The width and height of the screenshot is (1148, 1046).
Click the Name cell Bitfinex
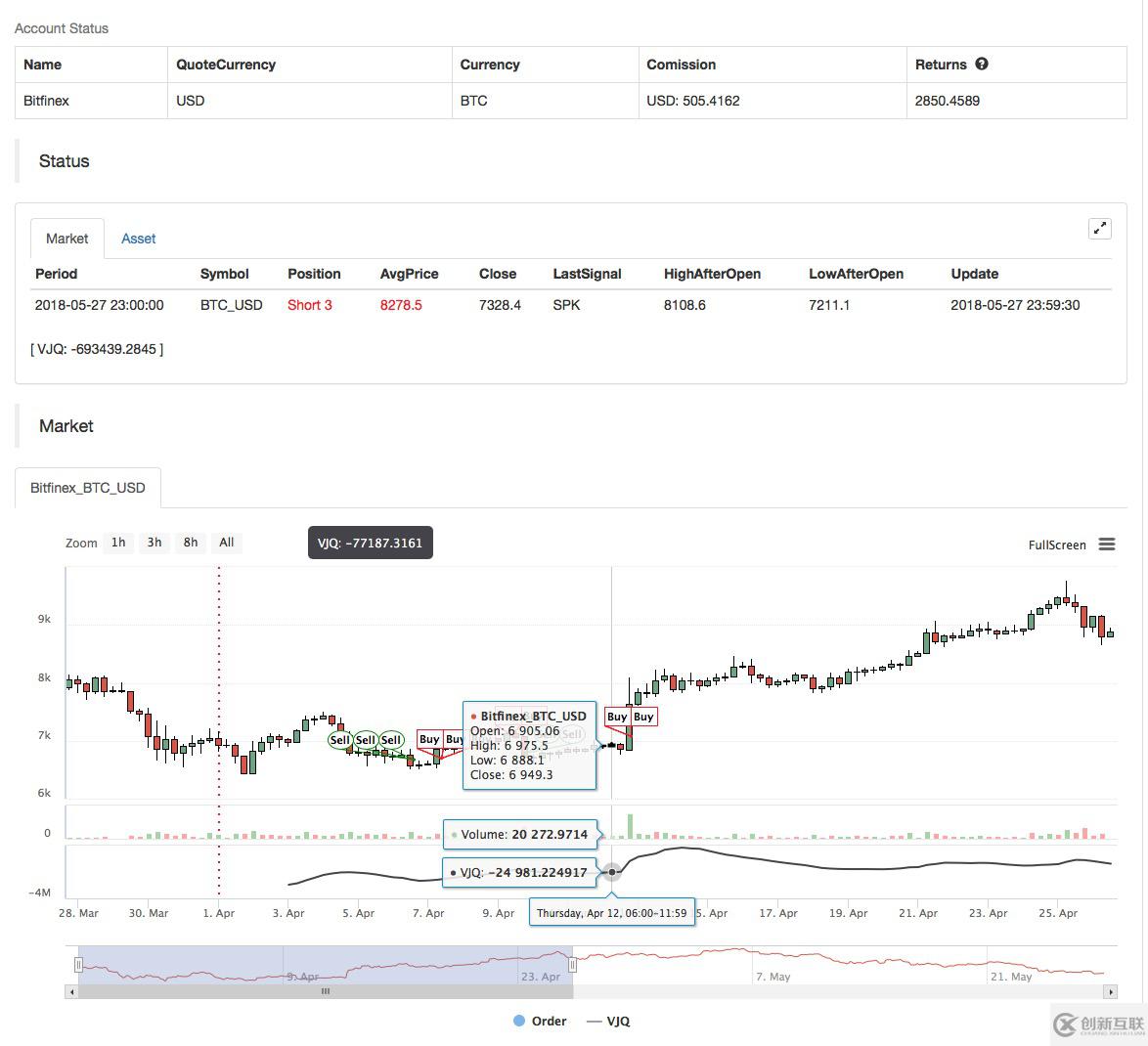(x=46, y=101)
